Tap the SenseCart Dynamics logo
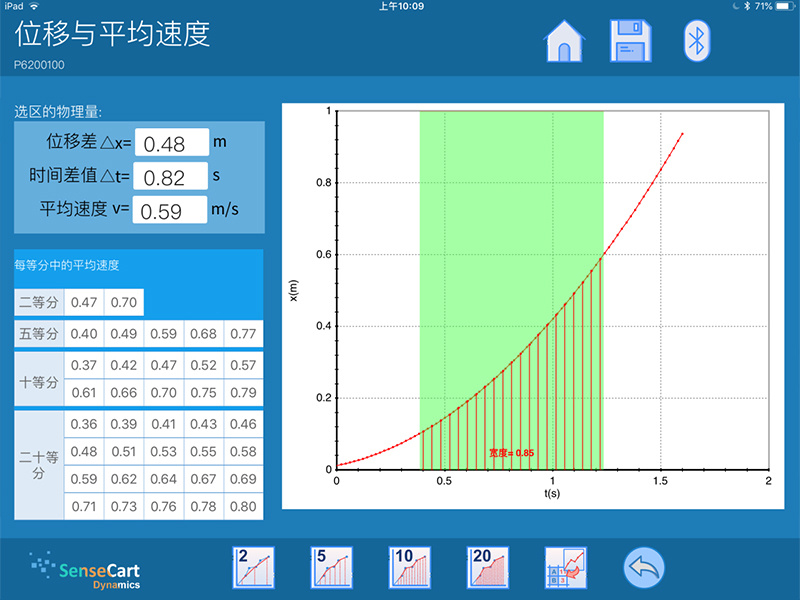Image resolution: width=800 pixels, height=600 pixels. [86, 571]
